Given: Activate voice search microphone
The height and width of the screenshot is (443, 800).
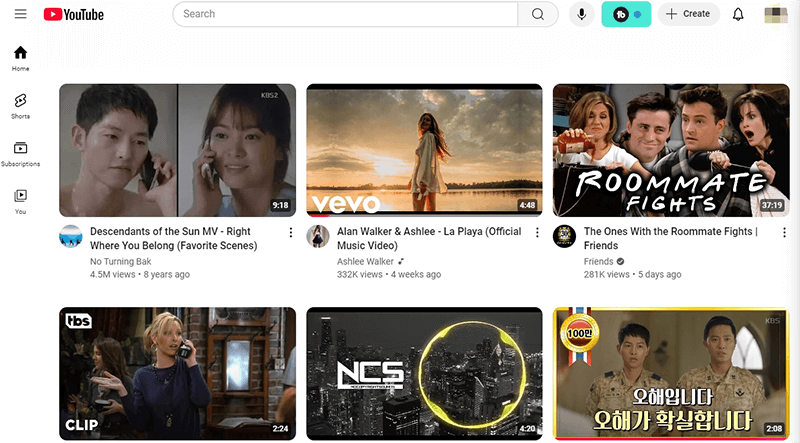Looking at the screenshot, I should tap(581, 14).
